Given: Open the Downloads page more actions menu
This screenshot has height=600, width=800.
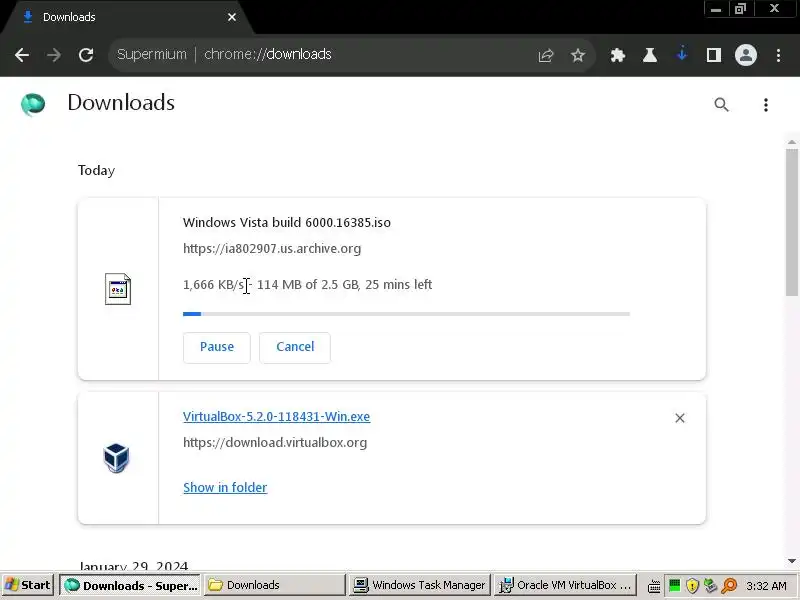Looking at the screenshot, I should [765, 105].
